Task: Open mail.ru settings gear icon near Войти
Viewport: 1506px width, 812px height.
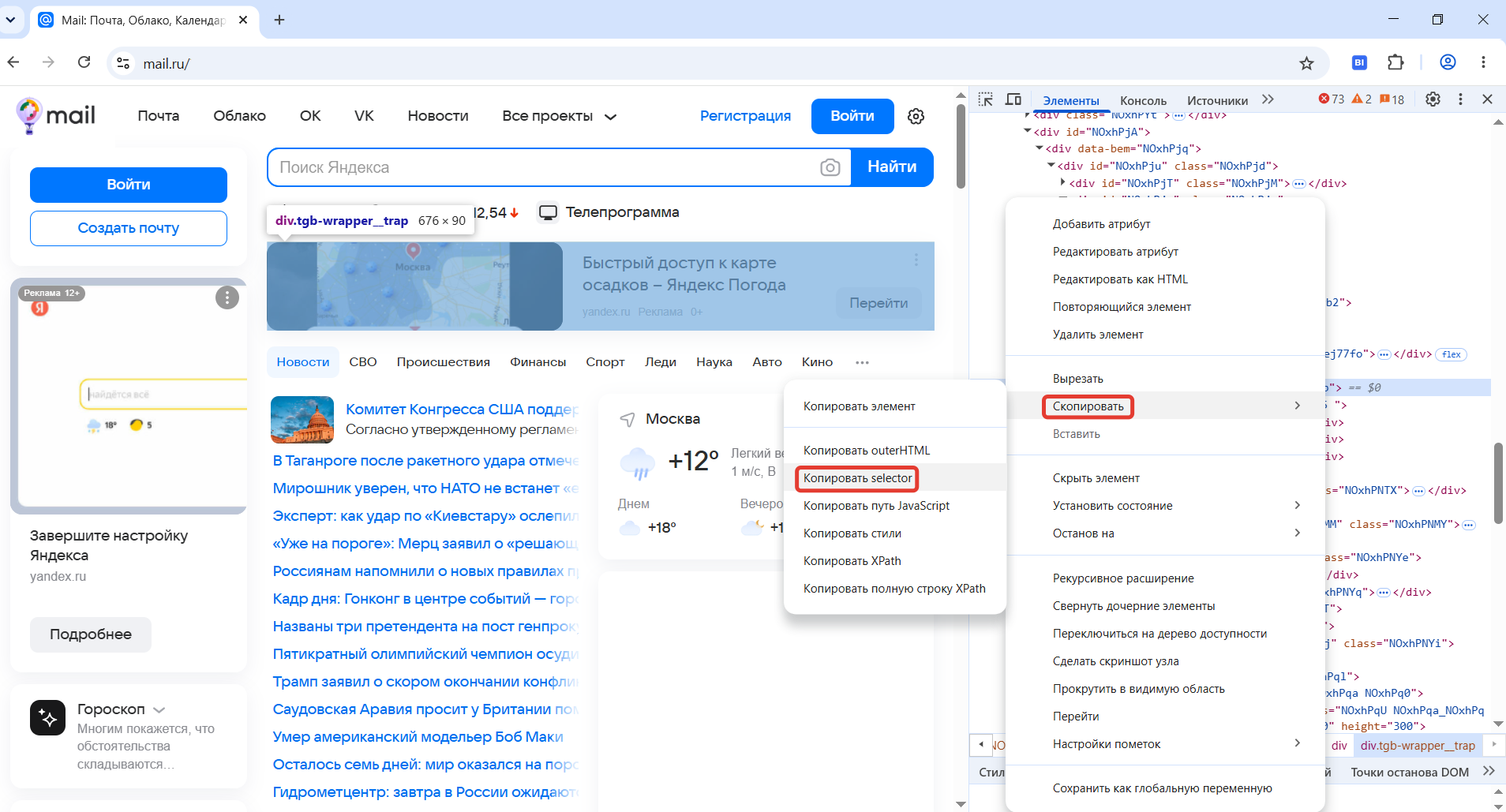Action: pos(916,116)
